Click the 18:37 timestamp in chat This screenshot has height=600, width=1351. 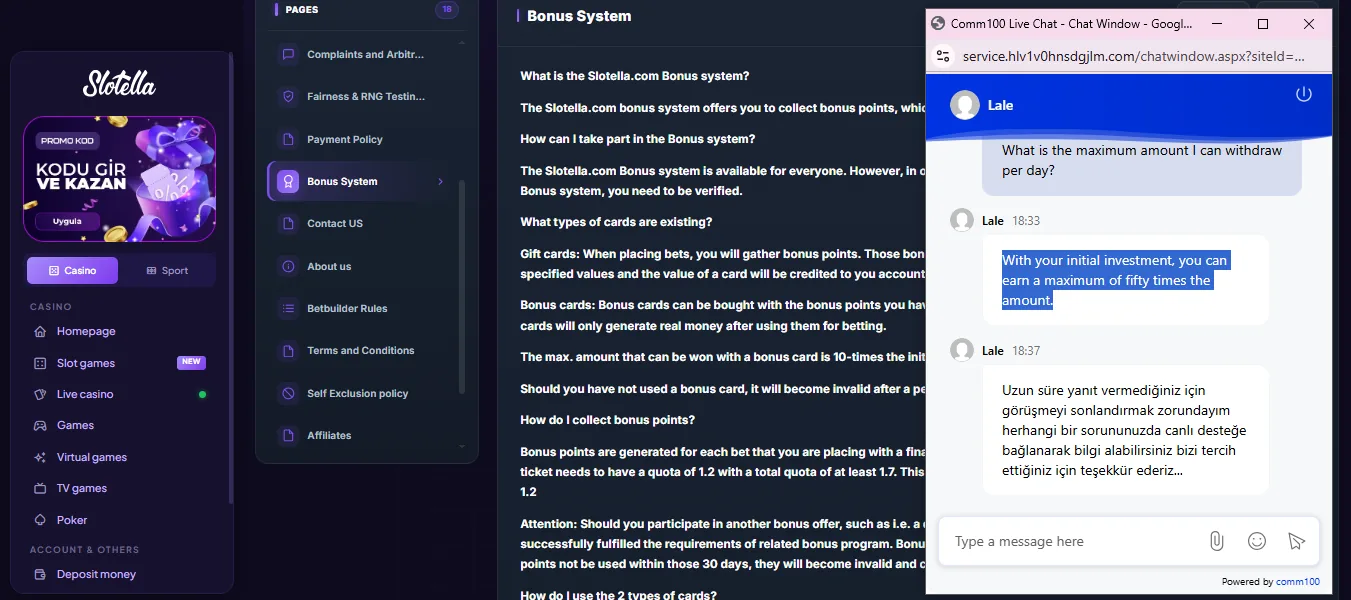point(1026,351)
